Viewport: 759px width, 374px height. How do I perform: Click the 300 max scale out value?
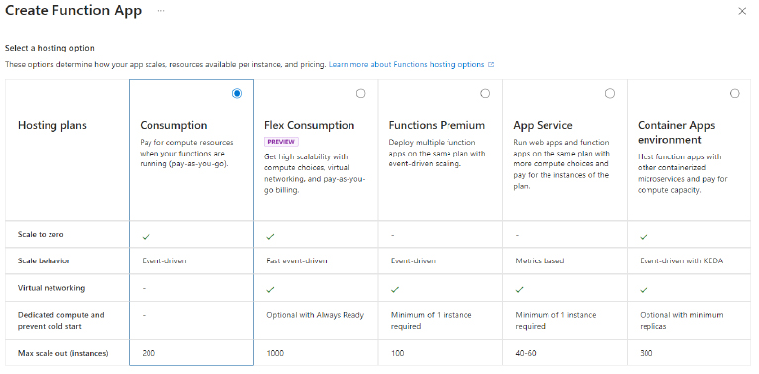tap(646, 353)
